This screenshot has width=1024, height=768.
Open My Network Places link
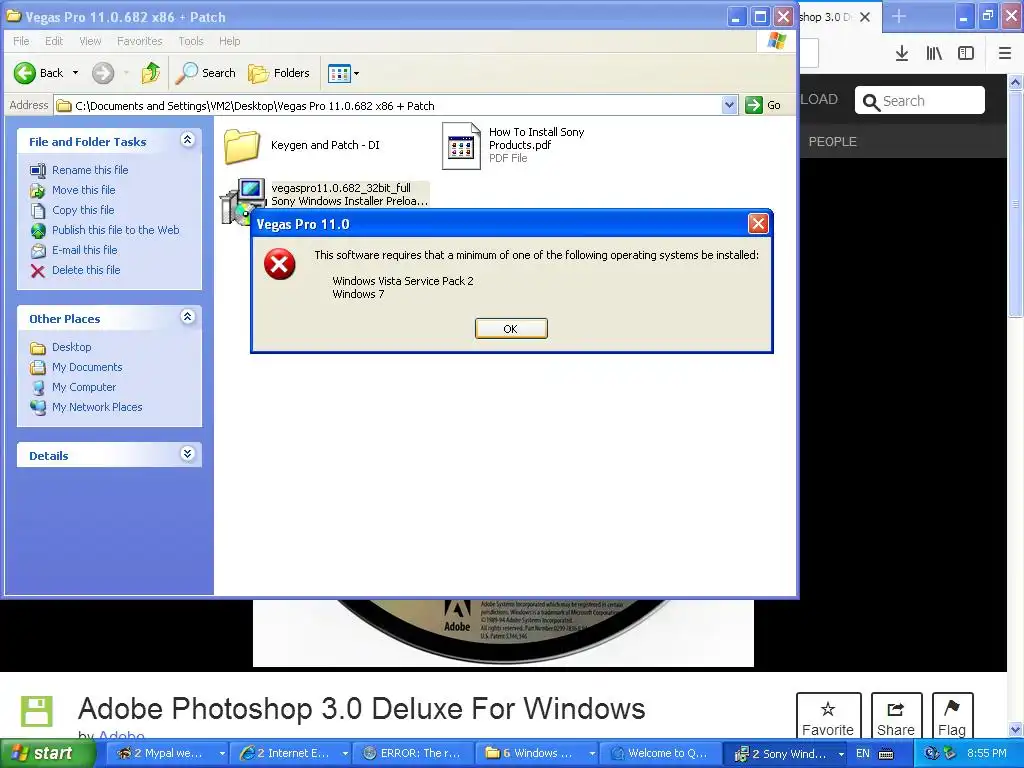click(97, 408)
